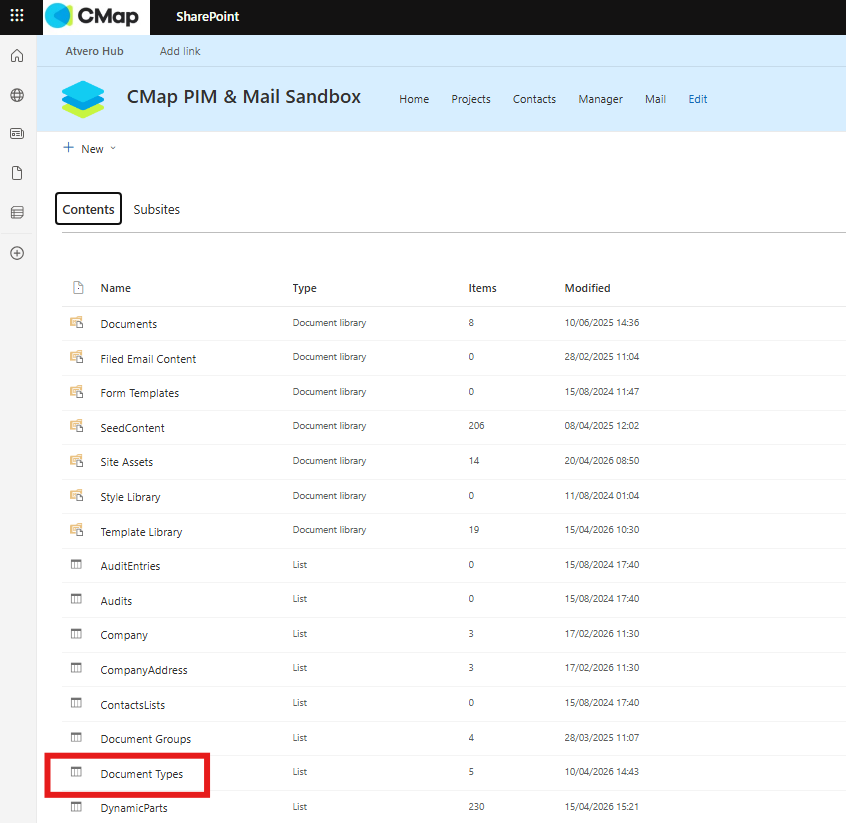Click the Style Library icon
The width and height of the screenshot is (846, 823).
tap(77, 495)
